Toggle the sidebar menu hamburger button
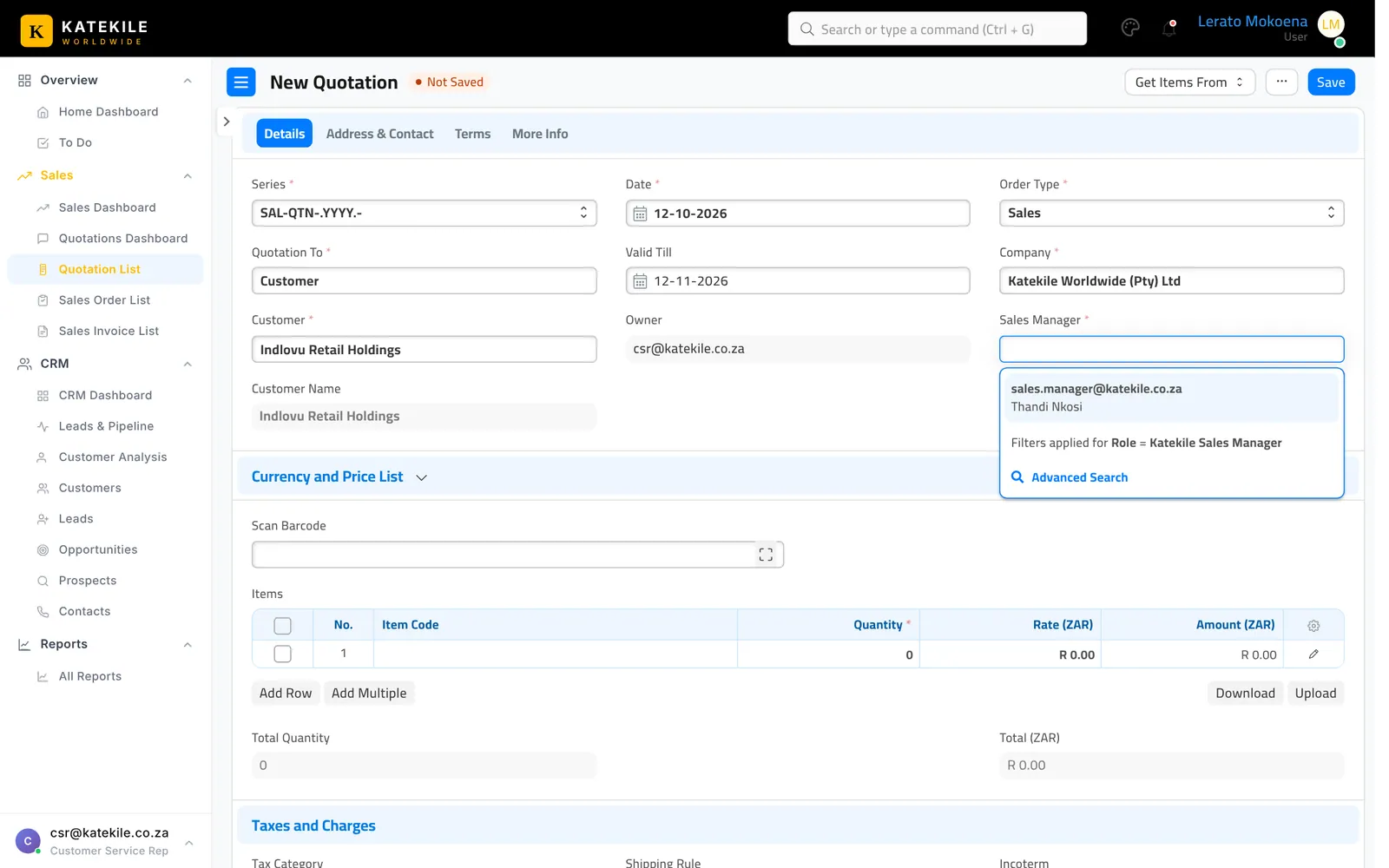The image size is (1389, 868). point(241,82)
